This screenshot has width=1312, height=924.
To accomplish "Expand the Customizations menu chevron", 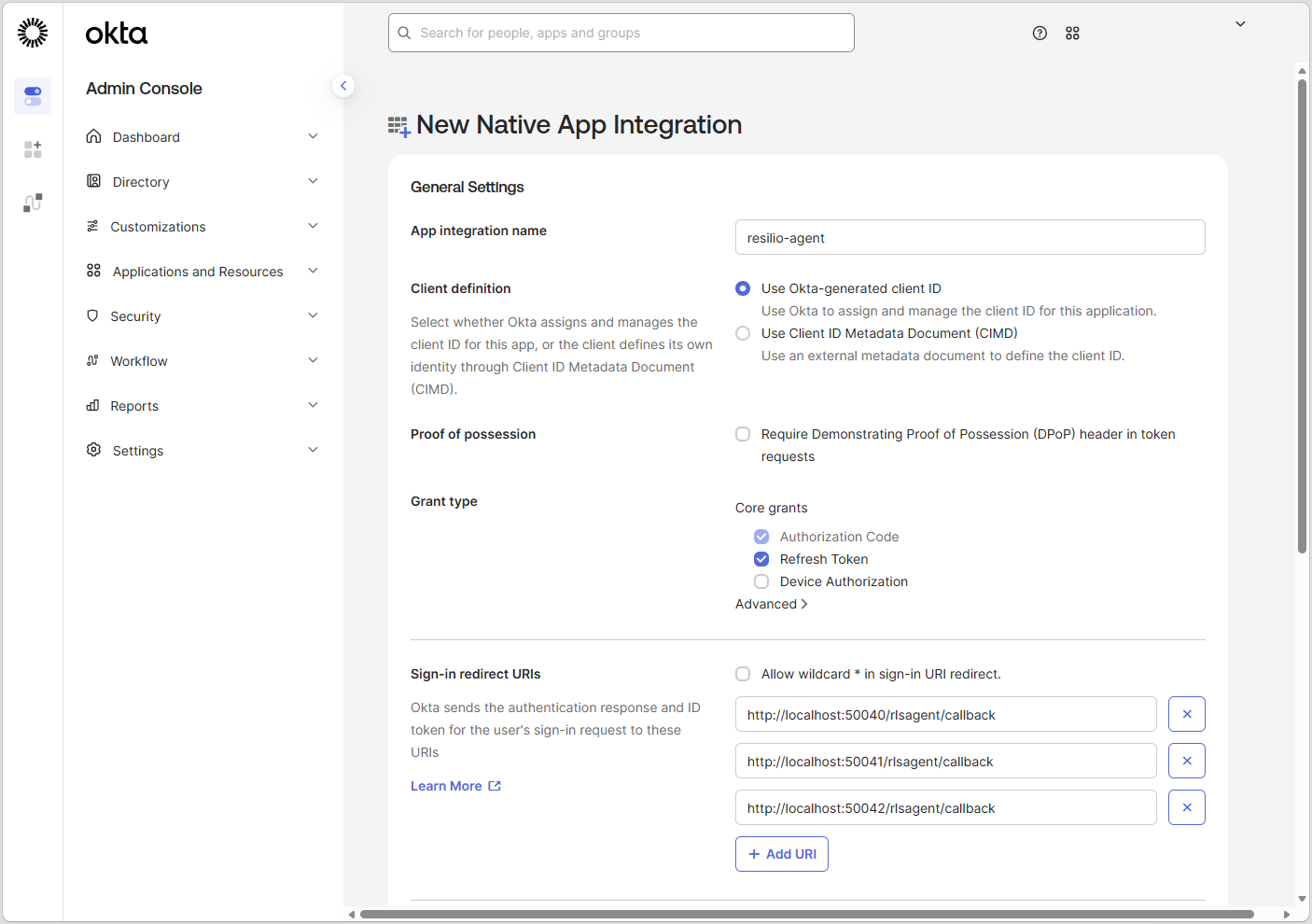I will (x=314, y=226).
